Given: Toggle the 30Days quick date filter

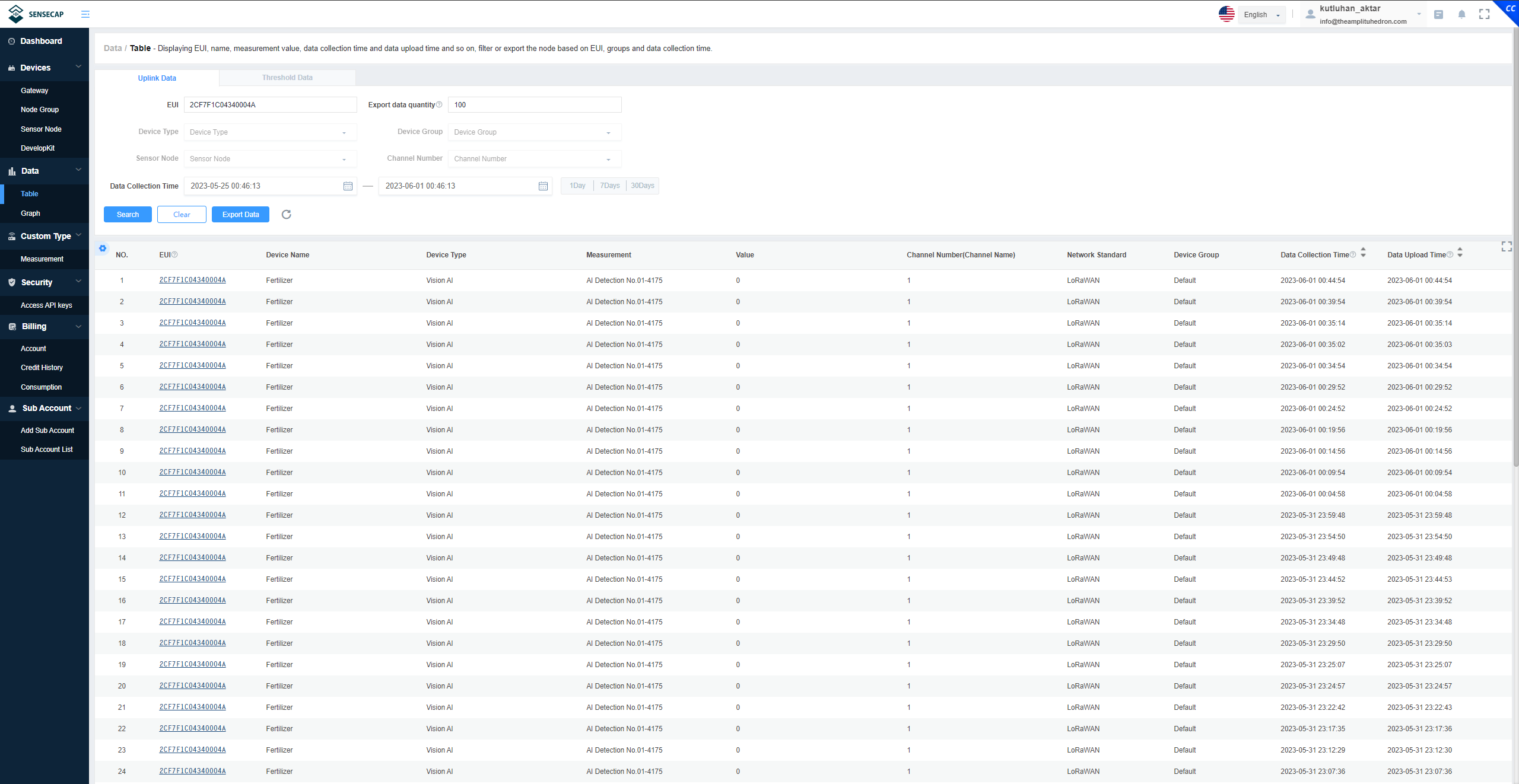Looking at the screenshot, I should pos(642,185).
